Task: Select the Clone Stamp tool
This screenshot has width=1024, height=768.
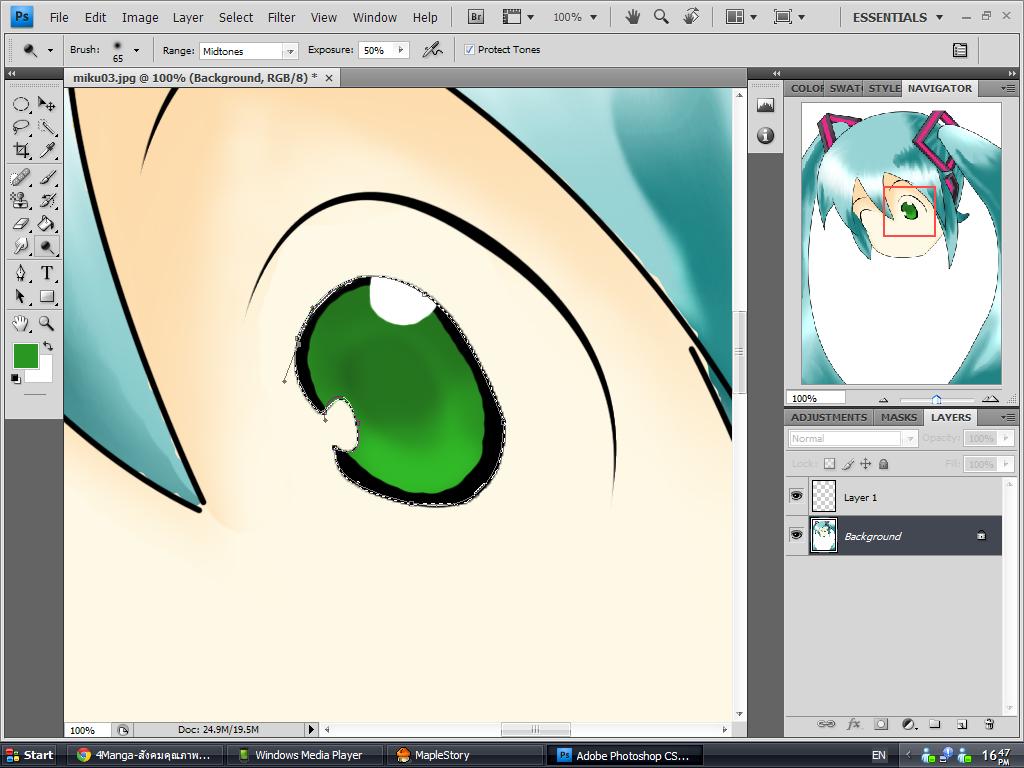Action: click(x=21, y=200)
